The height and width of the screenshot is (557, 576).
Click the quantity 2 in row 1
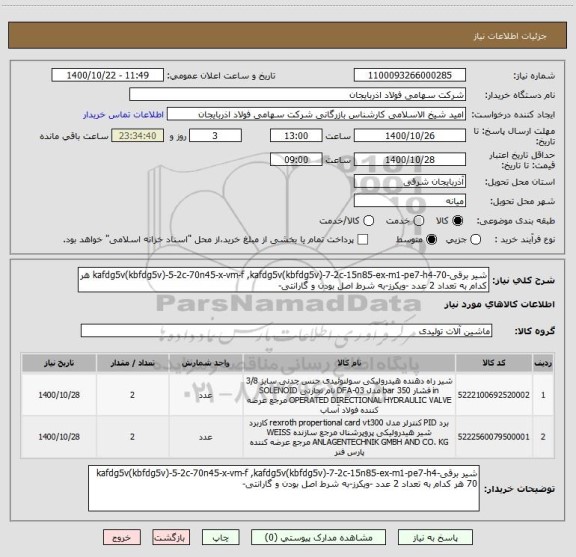(x=132, y=395)
